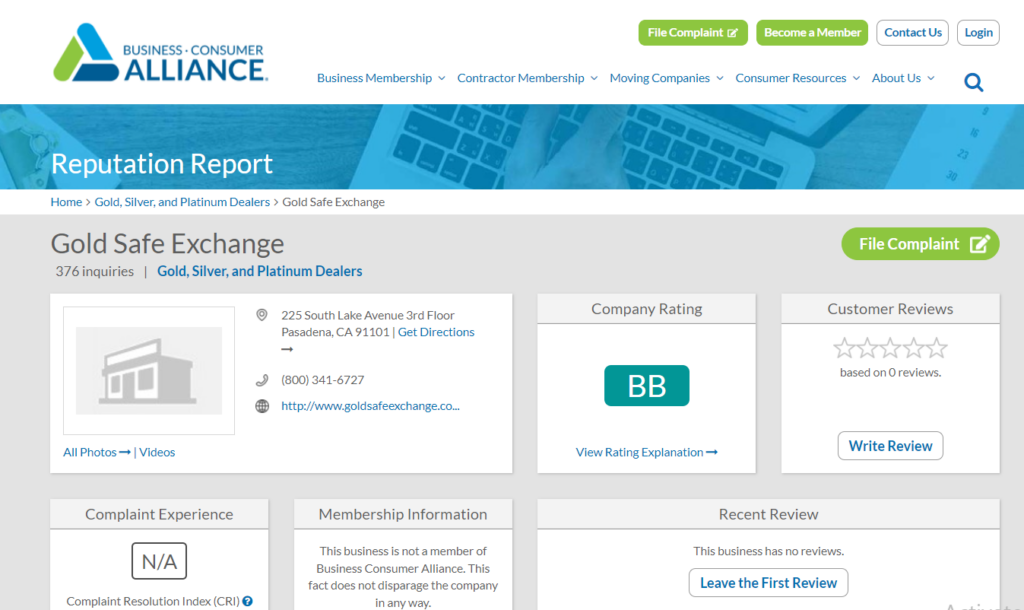
Task: Expand the Business Membership menu
Action: tap(381, 78)
